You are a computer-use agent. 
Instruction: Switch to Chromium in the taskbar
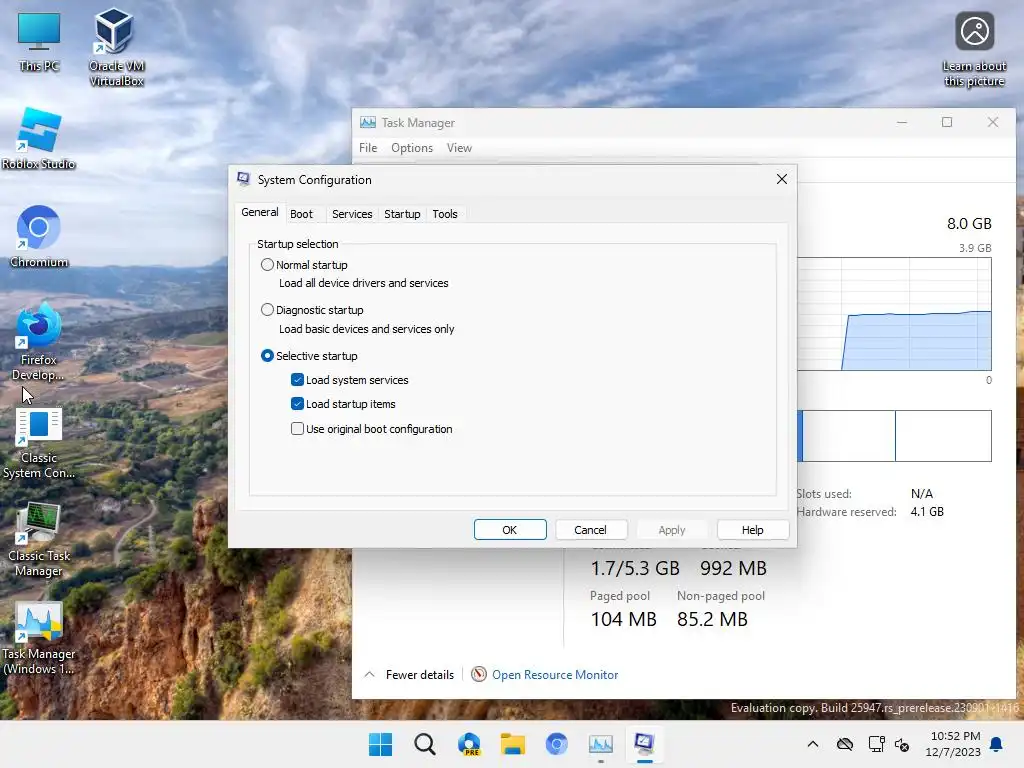(x=556, y=744)
